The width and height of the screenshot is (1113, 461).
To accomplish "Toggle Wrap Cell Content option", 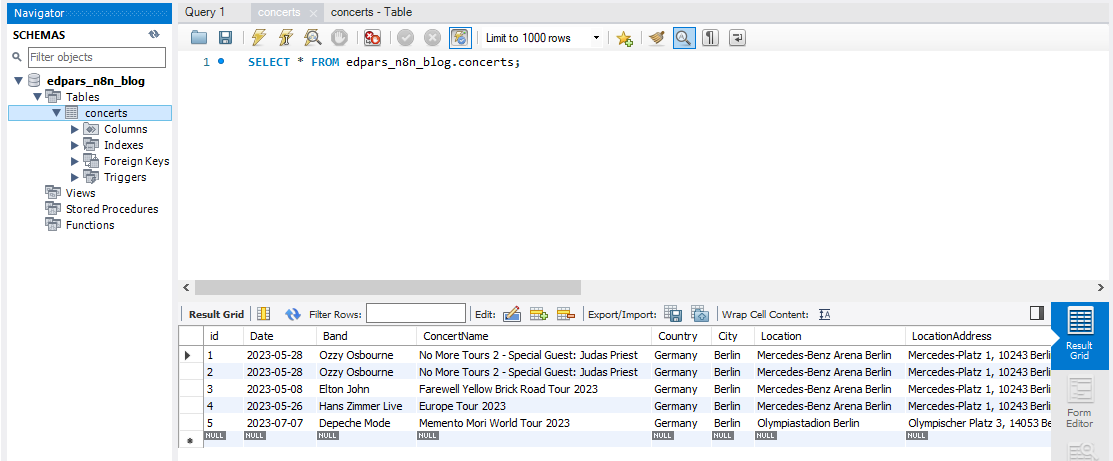I will click(x=825, y=314).
